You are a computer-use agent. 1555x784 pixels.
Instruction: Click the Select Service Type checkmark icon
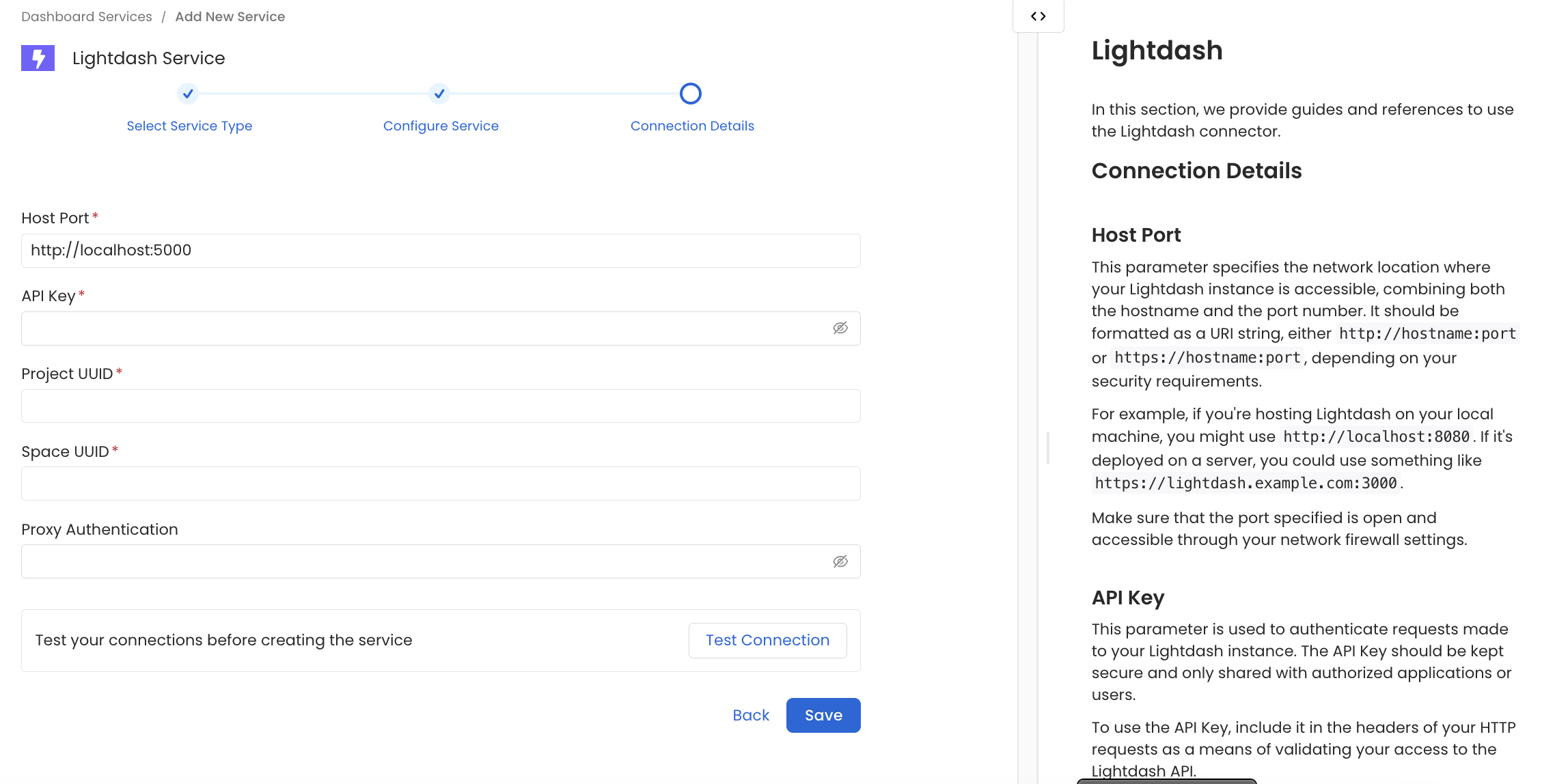189,94
